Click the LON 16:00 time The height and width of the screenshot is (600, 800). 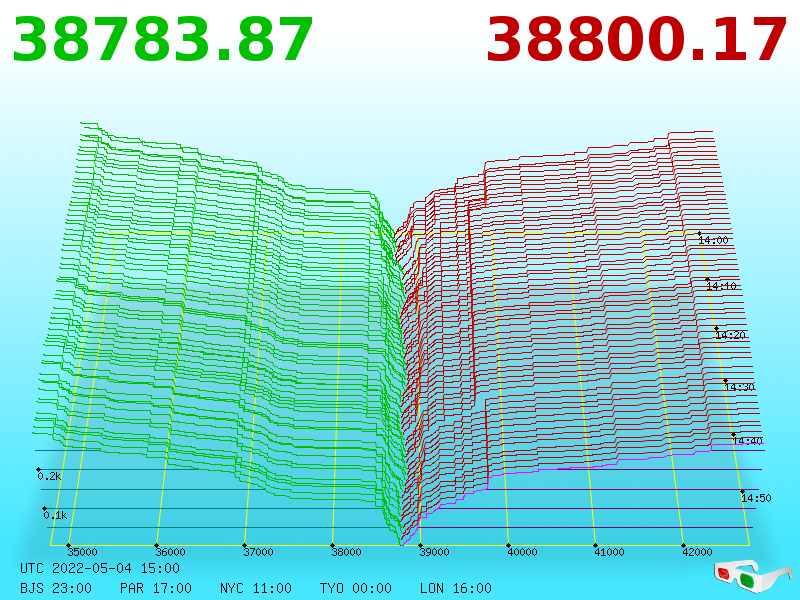tap(456, 588)
